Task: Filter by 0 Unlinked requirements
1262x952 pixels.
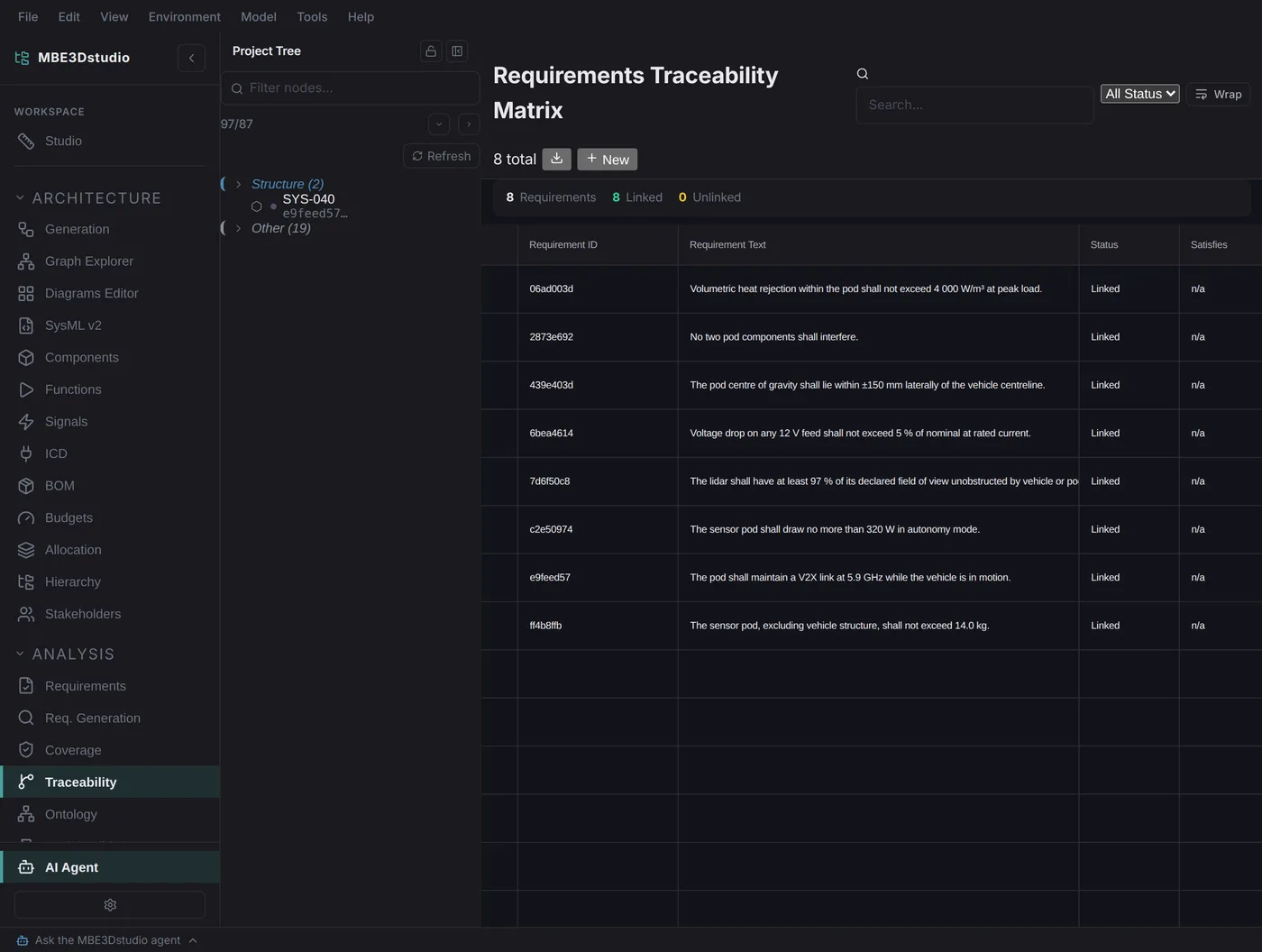Action: pos(709,197)
